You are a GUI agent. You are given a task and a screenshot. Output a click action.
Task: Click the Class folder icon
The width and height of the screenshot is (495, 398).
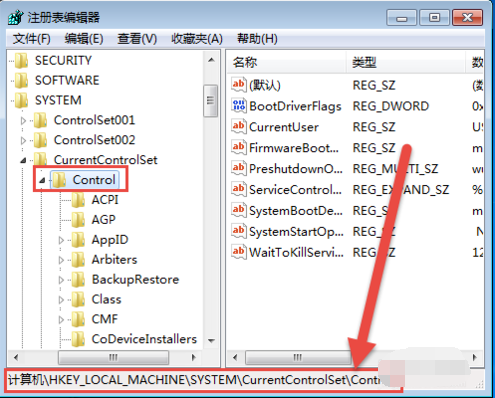point(79,300)
